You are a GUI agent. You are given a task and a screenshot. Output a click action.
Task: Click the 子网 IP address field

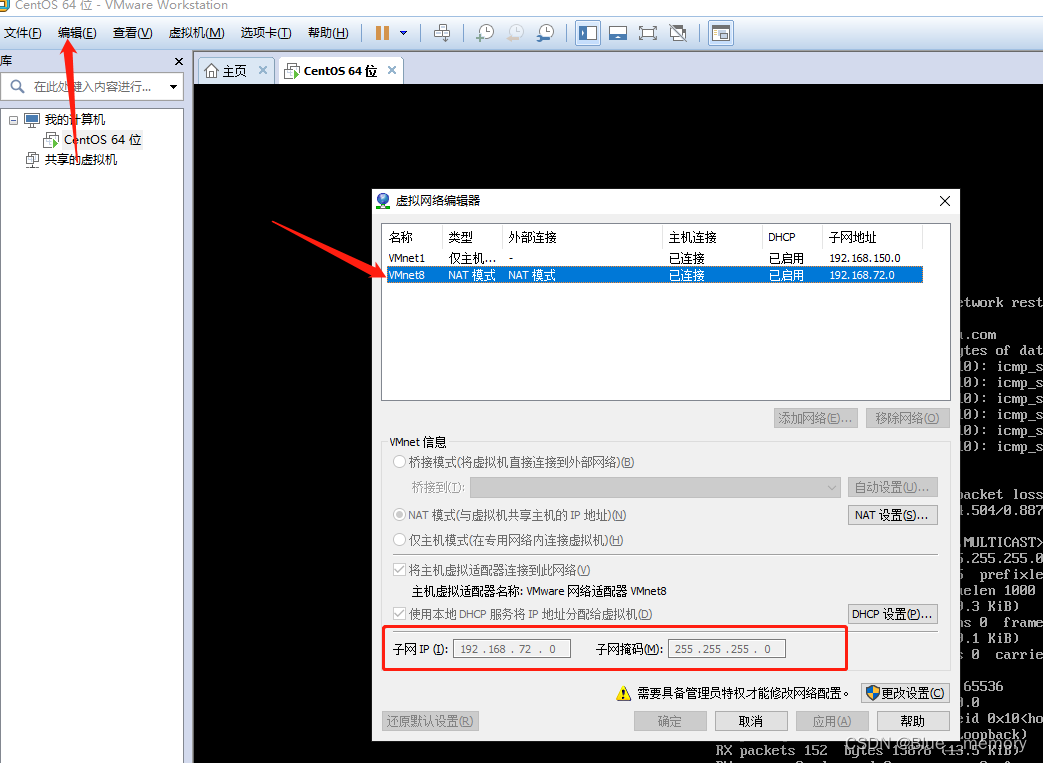click(512, 649)
